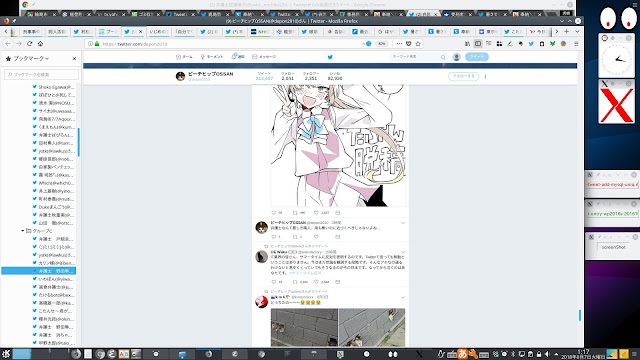The height and width of the screenshot is (360, 640).
Task: Click the Twitter extension icon in toolbar
Action: tap(531, 44)
